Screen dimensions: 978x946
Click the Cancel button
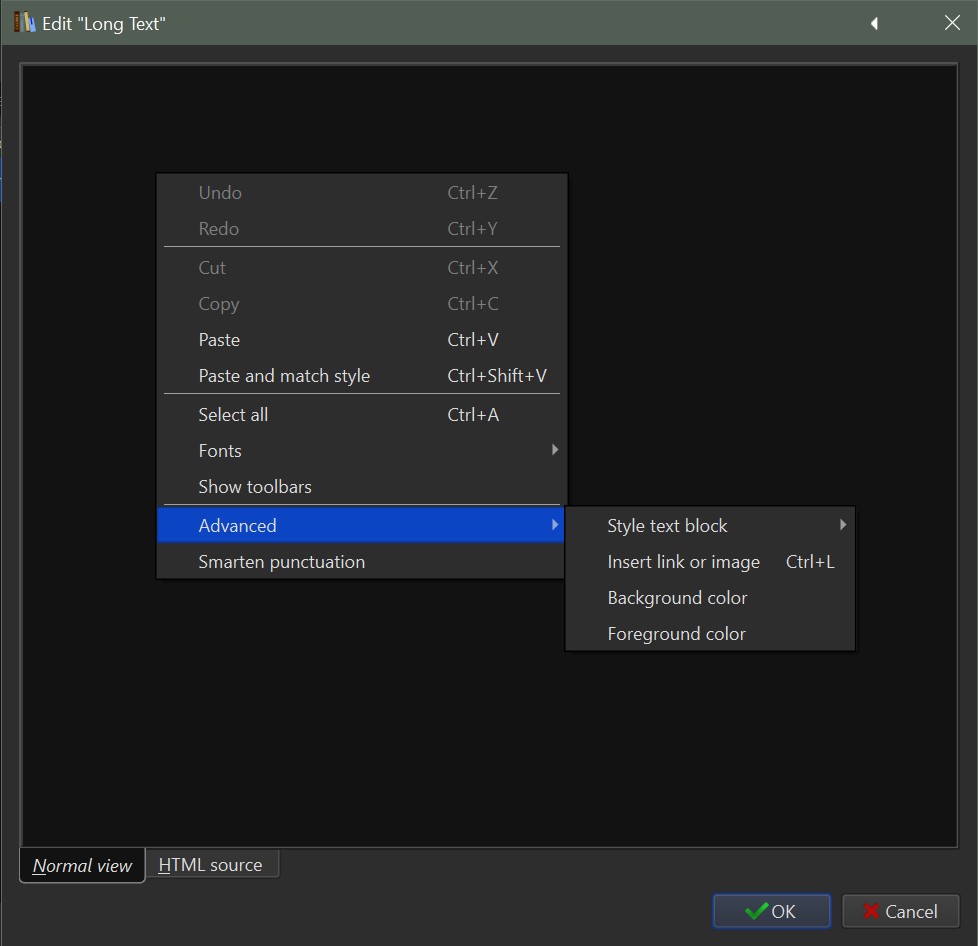900,911
